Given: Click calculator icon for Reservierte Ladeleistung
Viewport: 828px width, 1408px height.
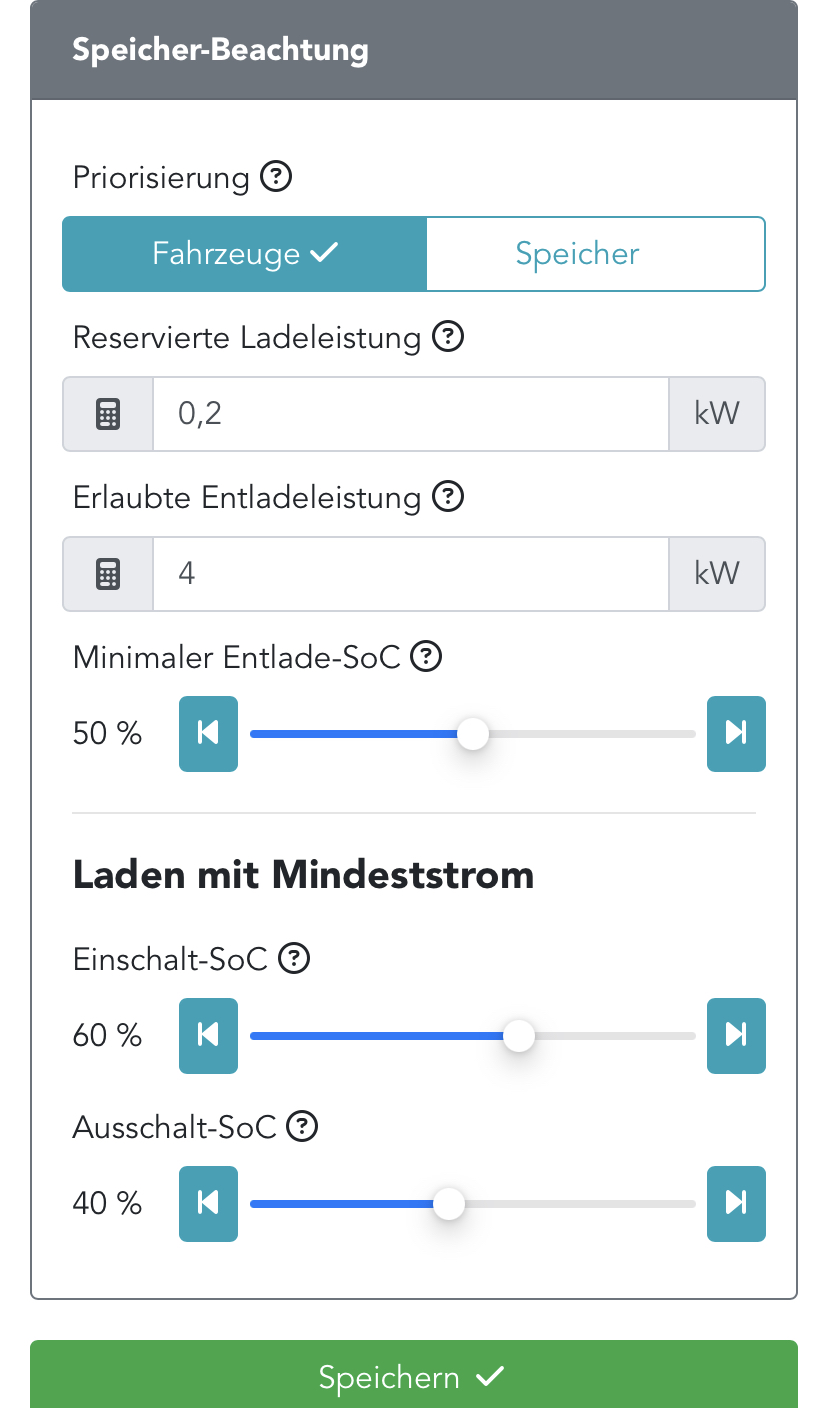Looking at the screenshot, I should coord(108,414).
